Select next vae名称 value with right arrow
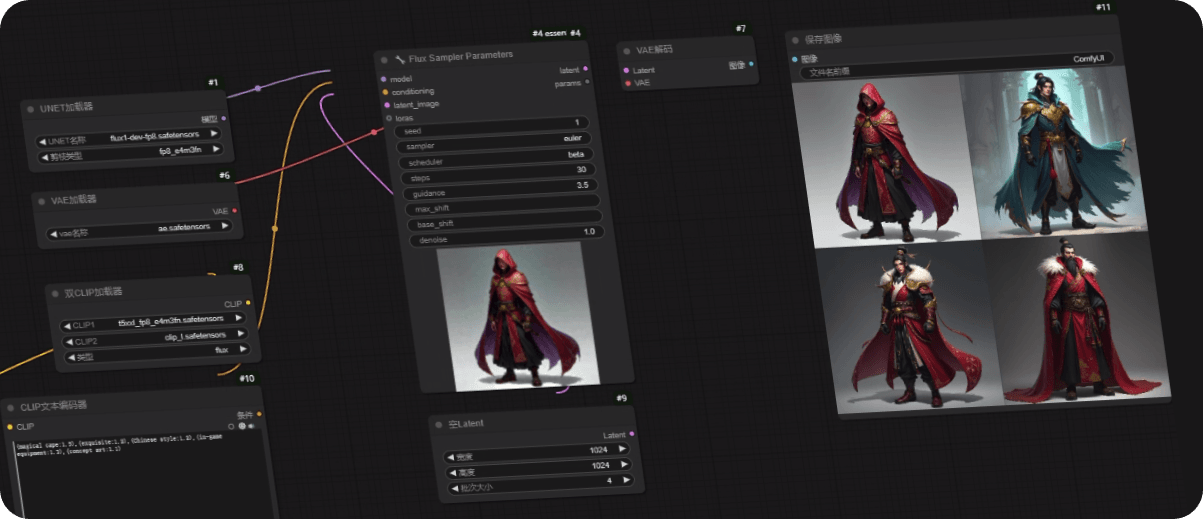Image resolution: width=1203 pixels, height=519 pixels. click(225, 225)
